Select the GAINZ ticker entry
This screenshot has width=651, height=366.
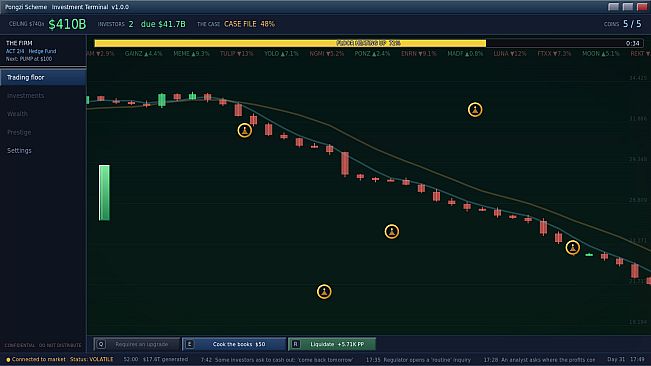[144, 54]
